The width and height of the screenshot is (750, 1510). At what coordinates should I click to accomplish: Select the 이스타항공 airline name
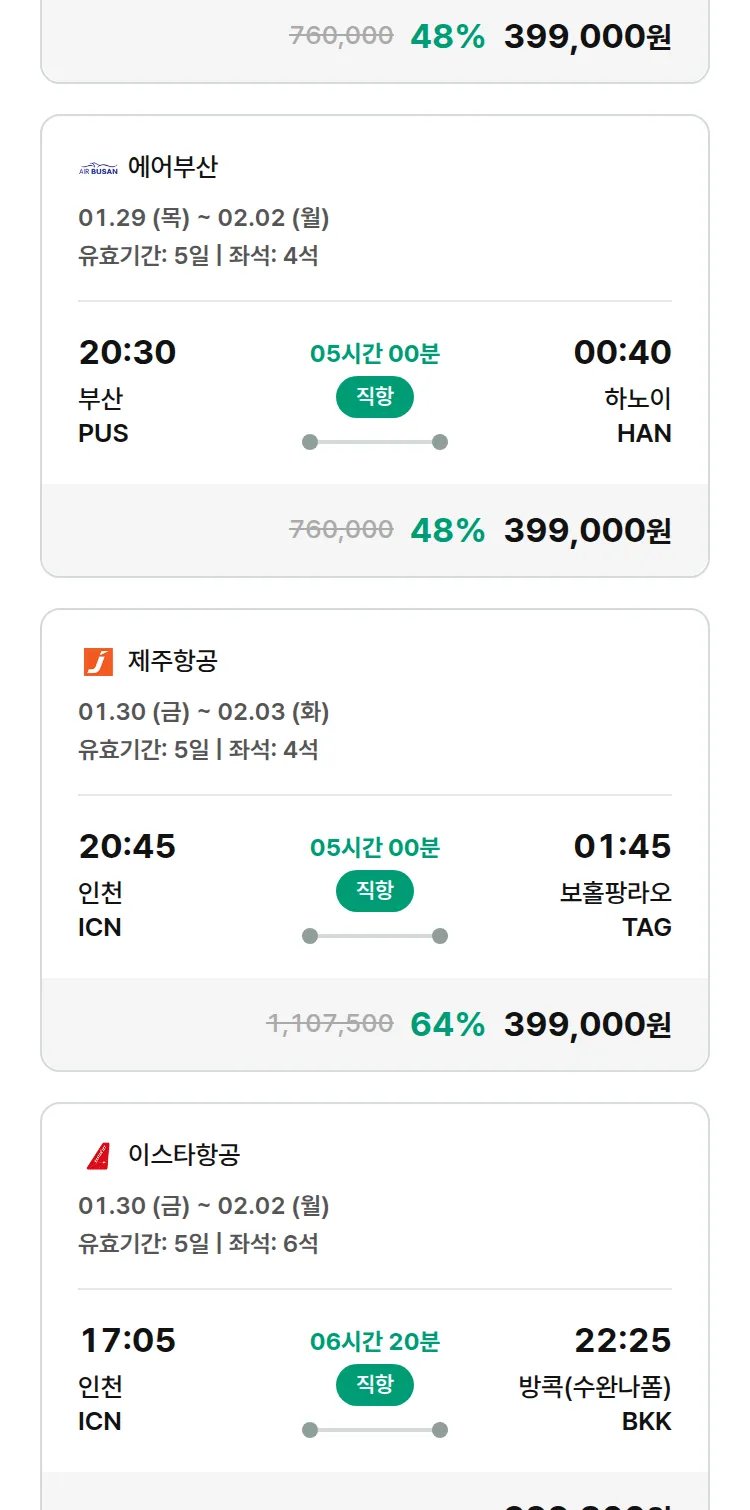[x=184, y=1155]
